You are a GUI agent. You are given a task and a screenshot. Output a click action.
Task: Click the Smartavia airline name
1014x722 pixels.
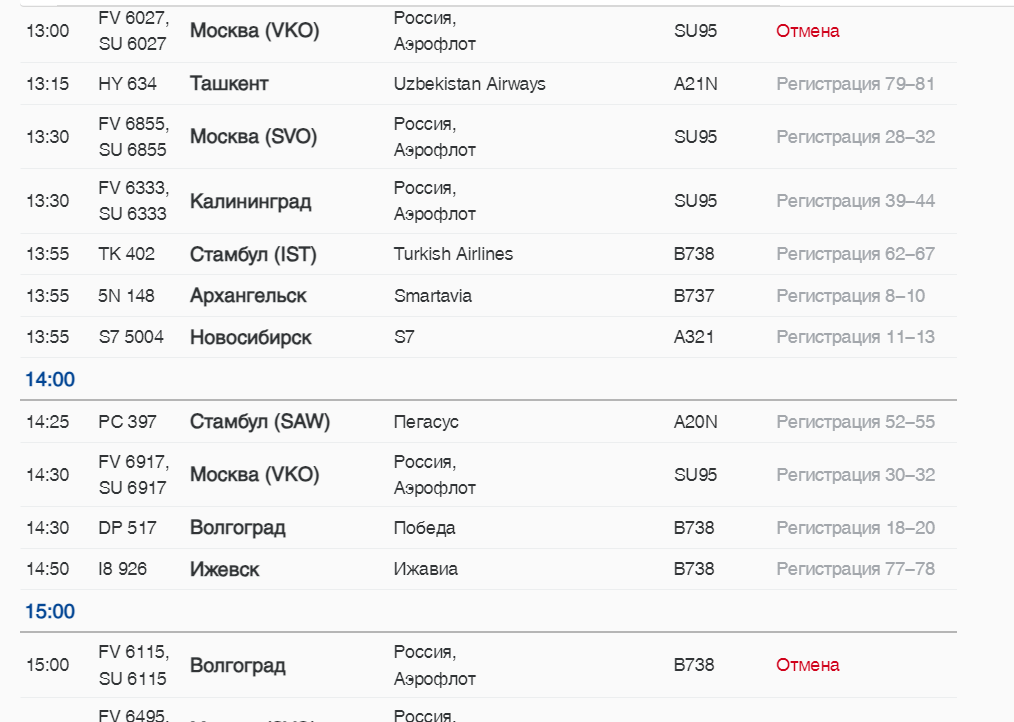[x=432, y=296]
